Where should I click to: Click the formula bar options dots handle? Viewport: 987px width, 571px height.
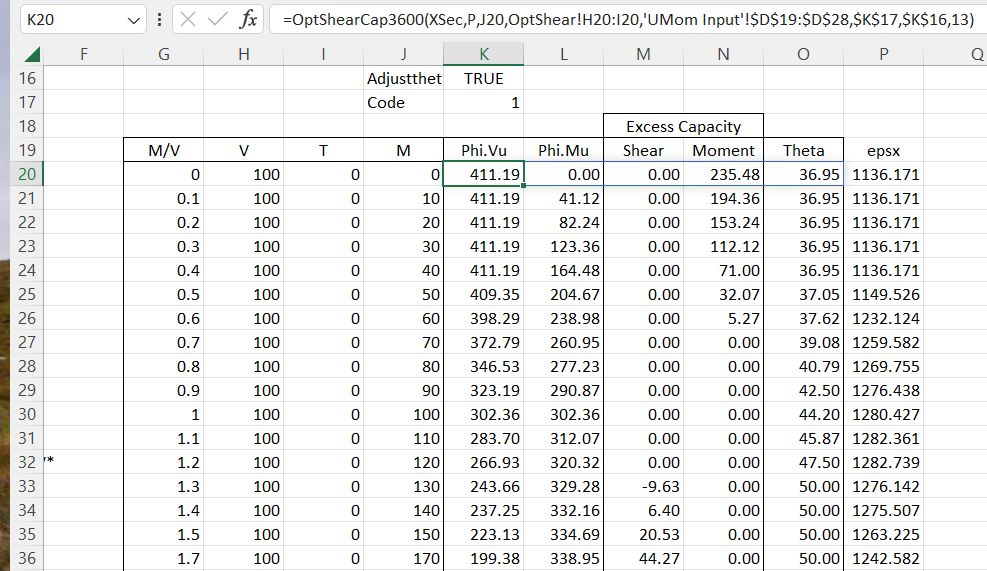coord(161,20)
